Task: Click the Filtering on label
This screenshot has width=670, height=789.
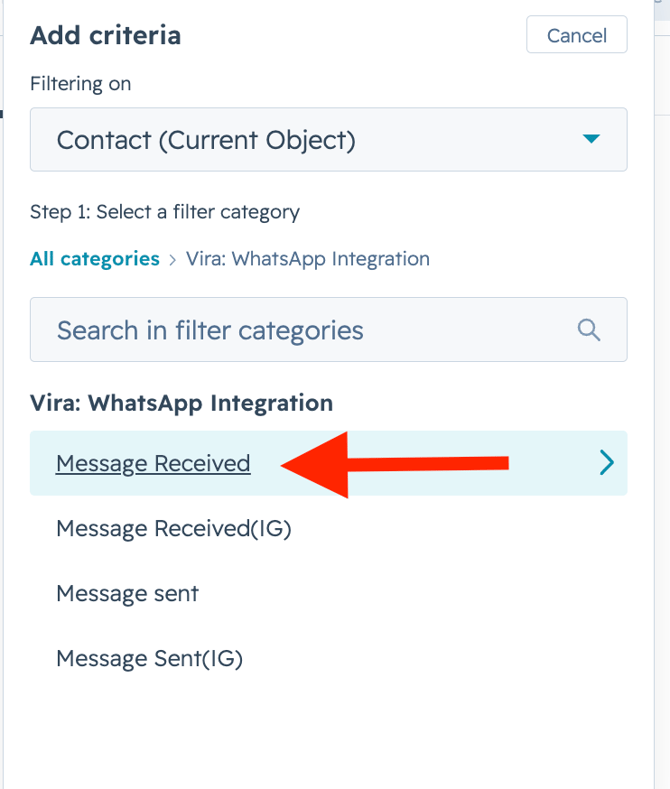Action: (80, 84)
